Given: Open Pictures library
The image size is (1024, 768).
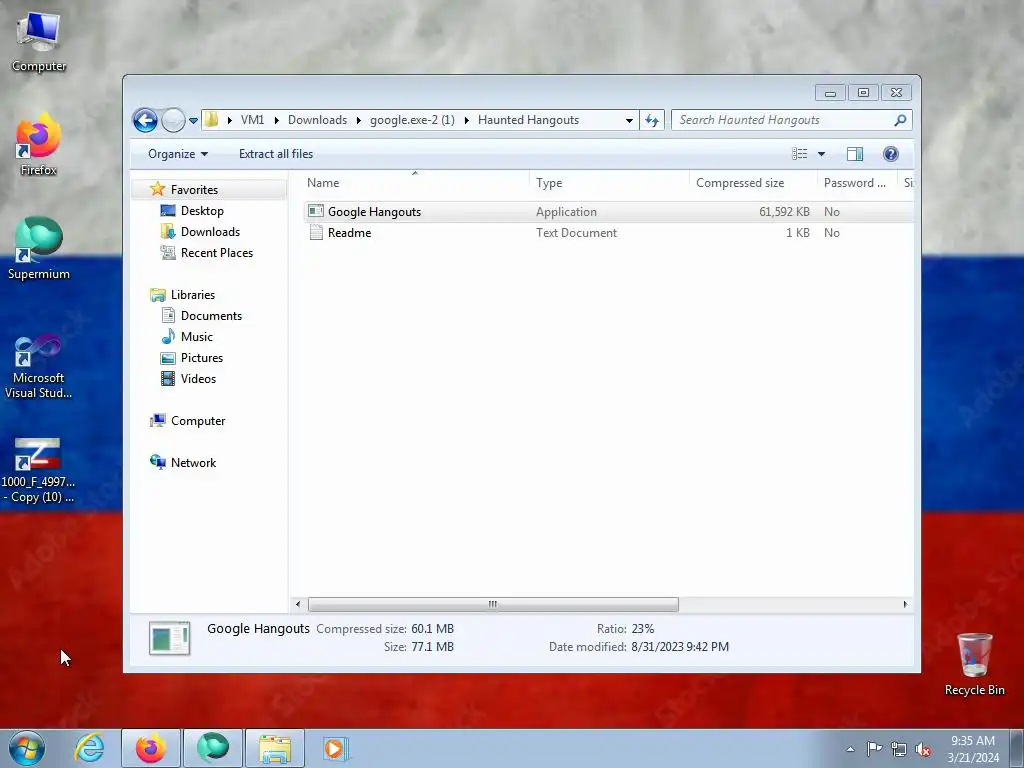Looking at the screenshot, I should pyautogui.click(x=202, y=358).
